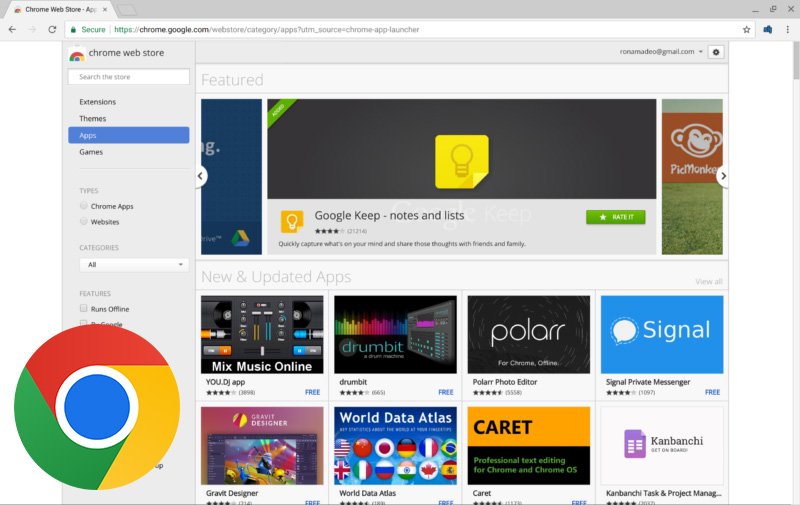
Task: Click FREE under YOU.DJ app
Action: 312,392
